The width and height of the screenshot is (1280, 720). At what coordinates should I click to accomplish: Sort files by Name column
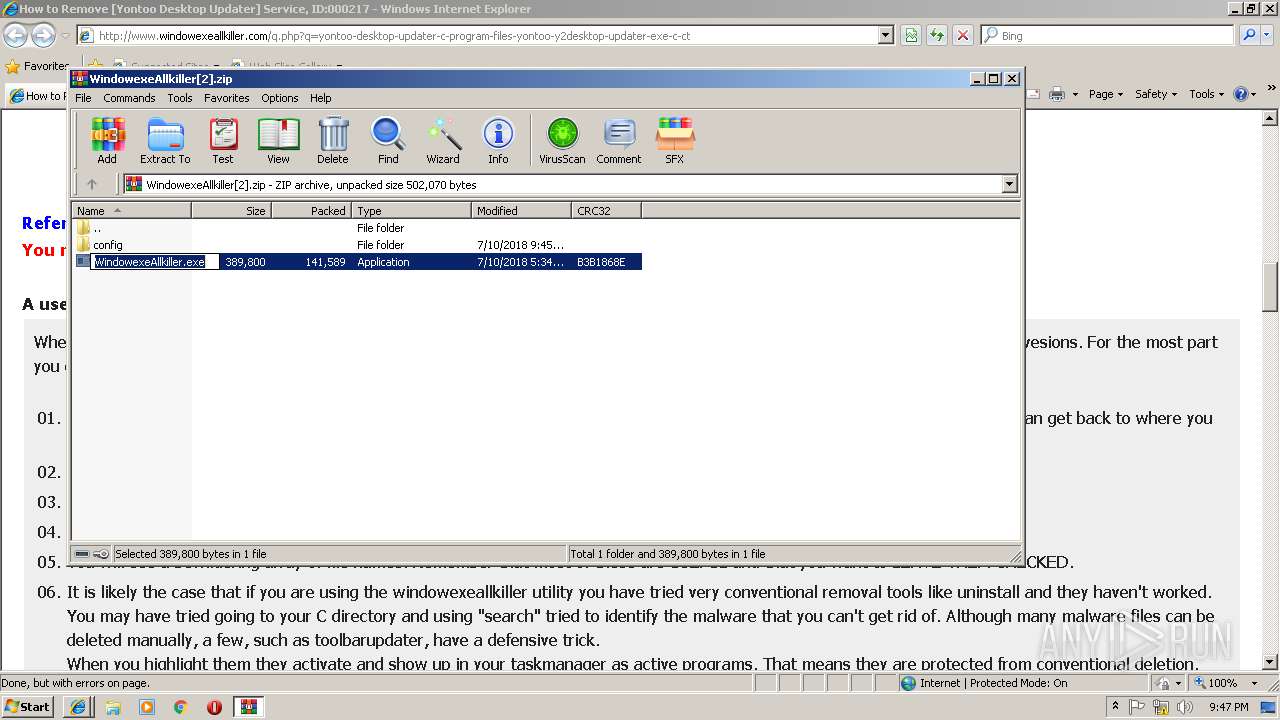[x=131, y=210]
